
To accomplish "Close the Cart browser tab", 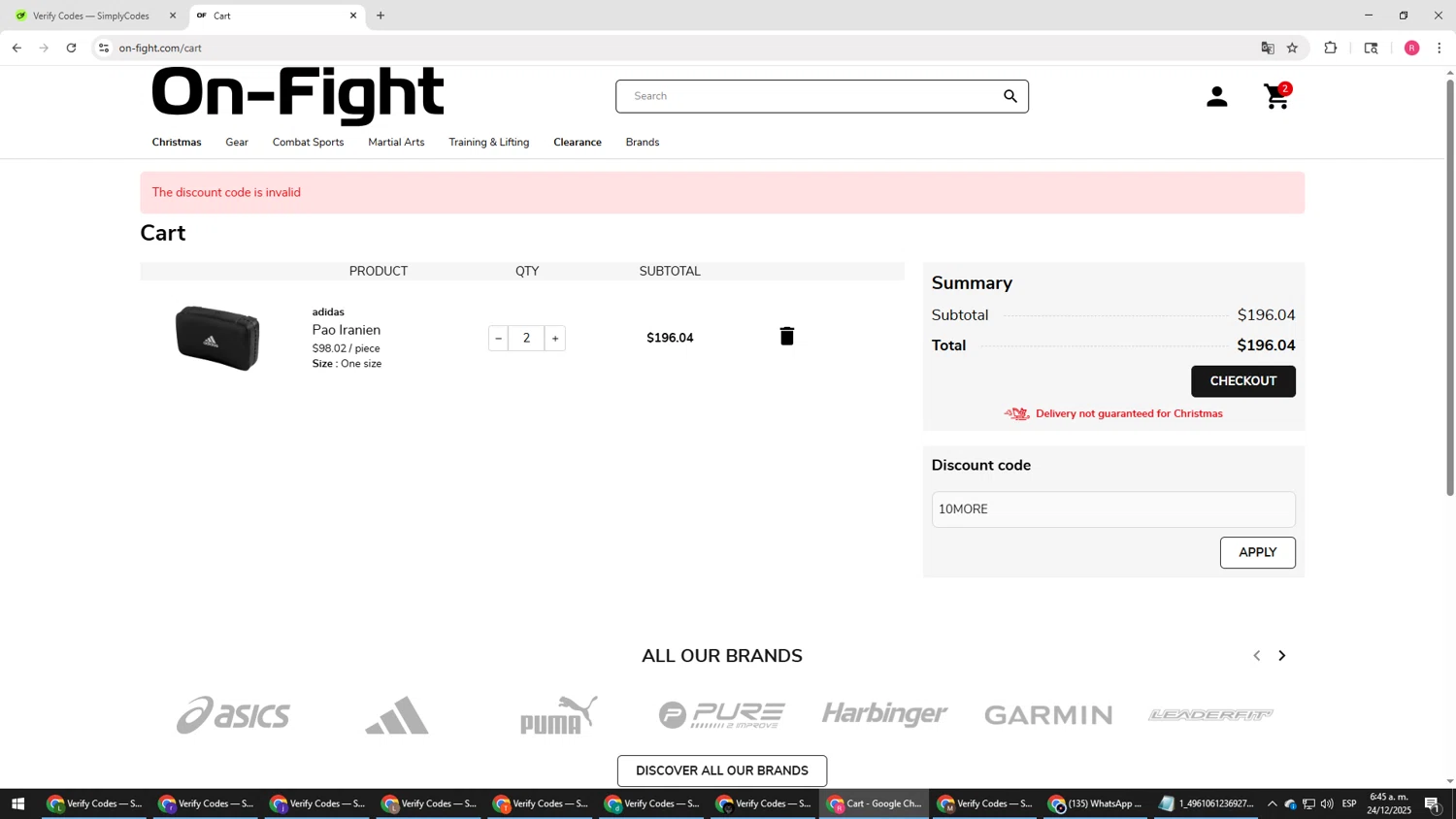I will click(x=353, y=16).
